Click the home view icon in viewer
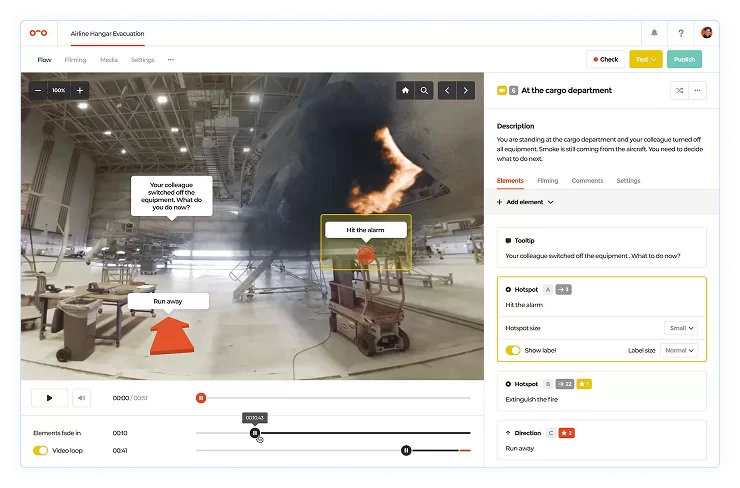This screenshot has width=740, height=488. pos(405,90)
